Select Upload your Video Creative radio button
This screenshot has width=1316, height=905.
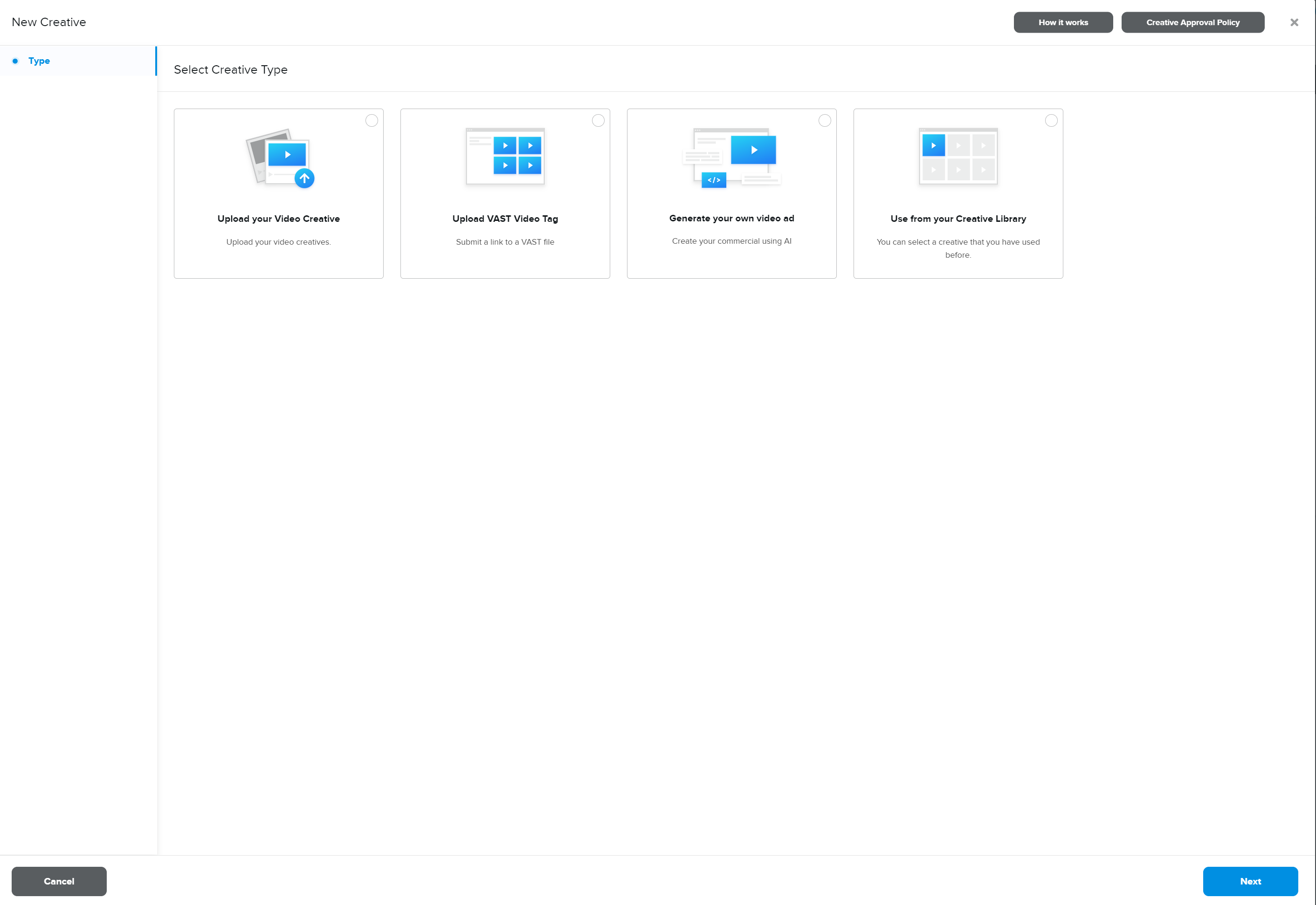[372, 120]
